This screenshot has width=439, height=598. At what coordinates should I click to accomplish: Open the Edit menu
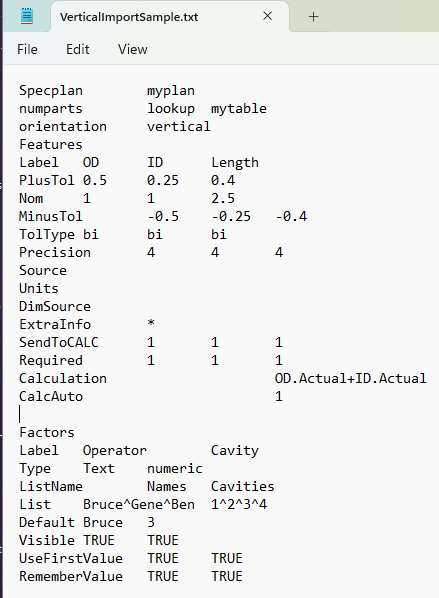click(x=78, y=50)
